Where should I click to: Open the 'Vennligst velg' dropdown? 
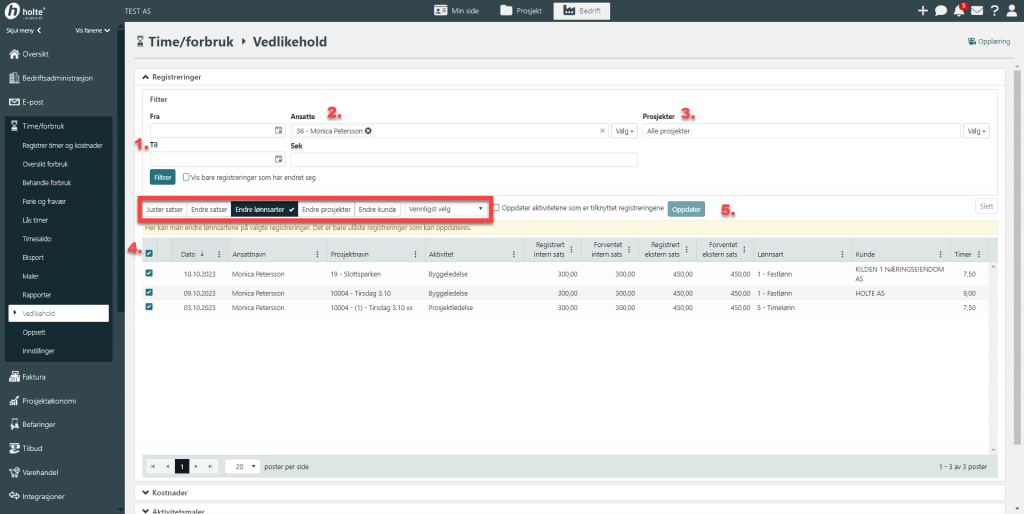coord(448,209)
